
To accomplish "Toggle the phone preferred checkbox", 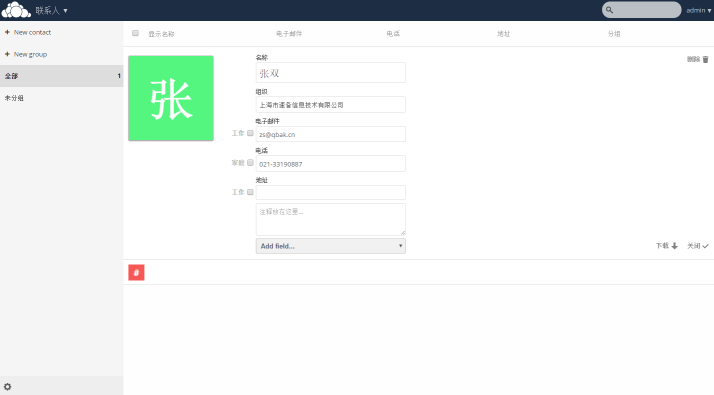I will [x=250, y=163].
